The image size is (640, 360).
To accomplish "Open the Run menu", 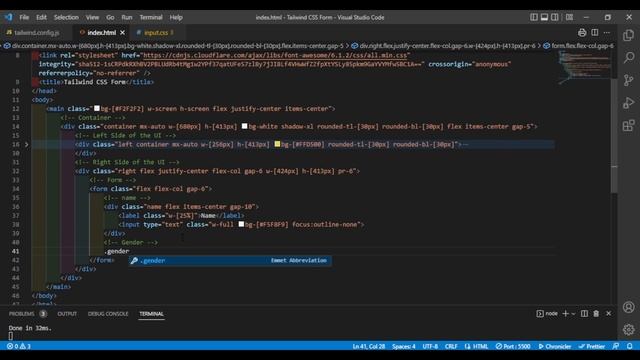I will [x=127, y=17].
